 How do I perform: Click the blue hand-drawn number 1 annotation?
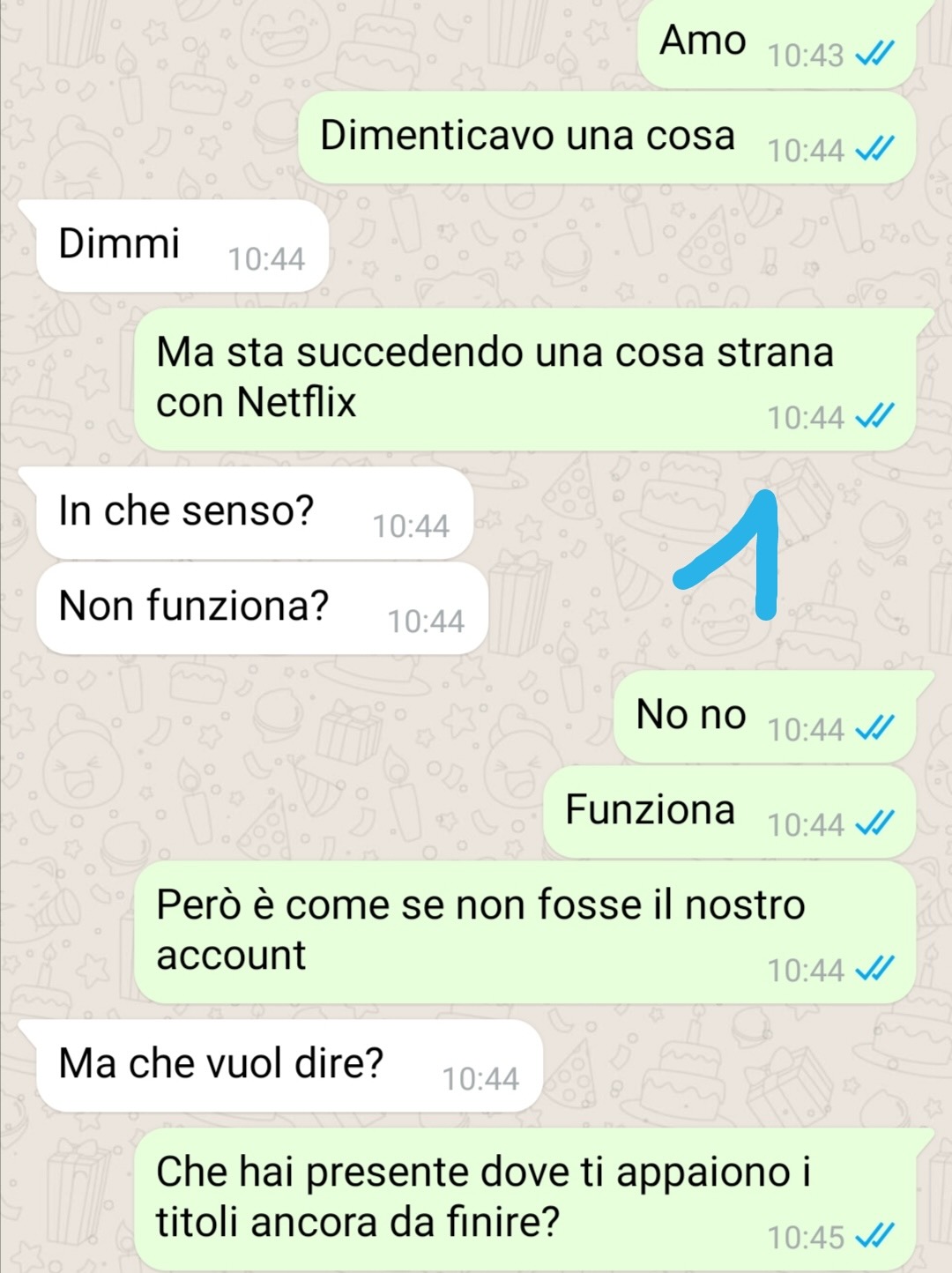pyautogui.click(x=727, y=554)
